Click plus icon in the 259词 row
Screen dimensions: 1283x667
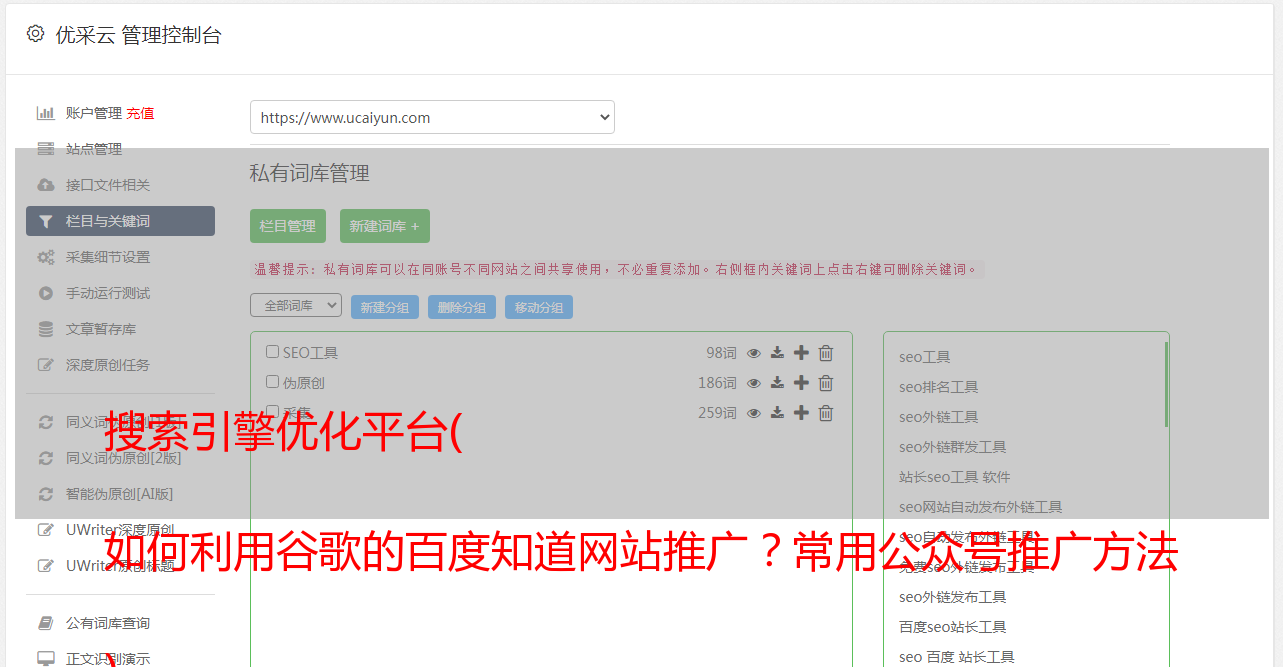click(x=801, y=413)
